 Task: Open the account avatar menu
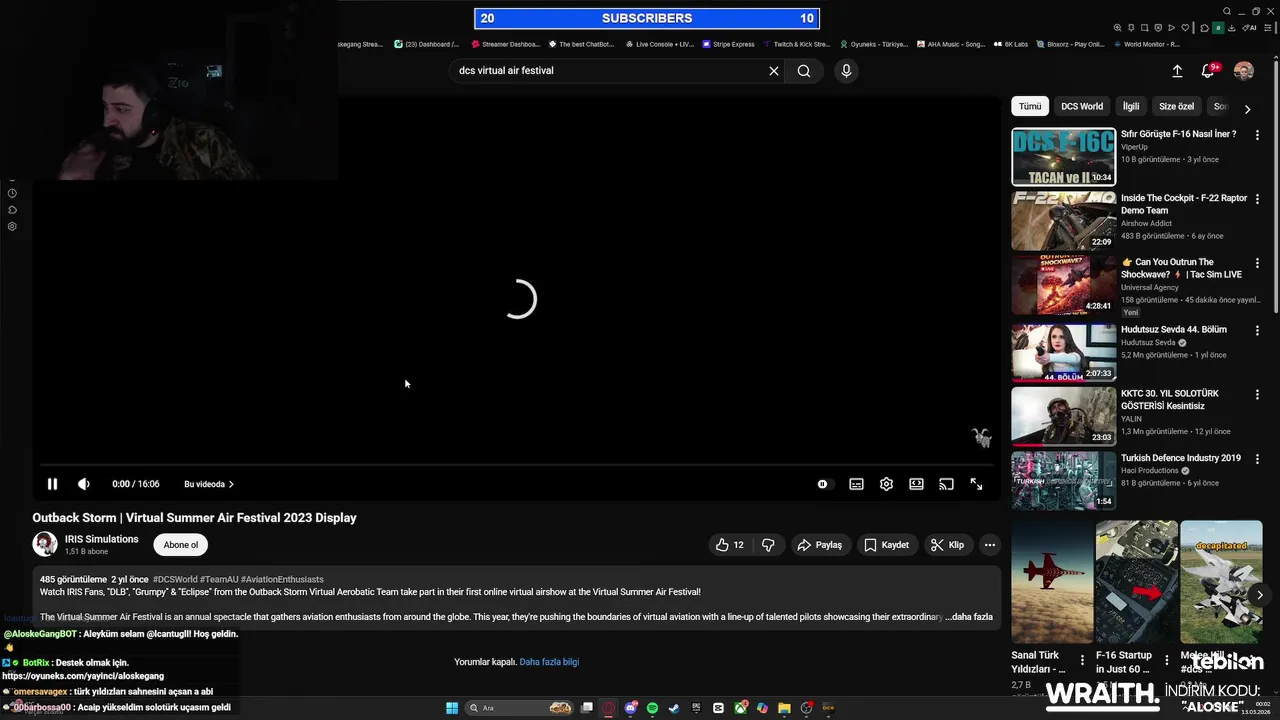1244,71
